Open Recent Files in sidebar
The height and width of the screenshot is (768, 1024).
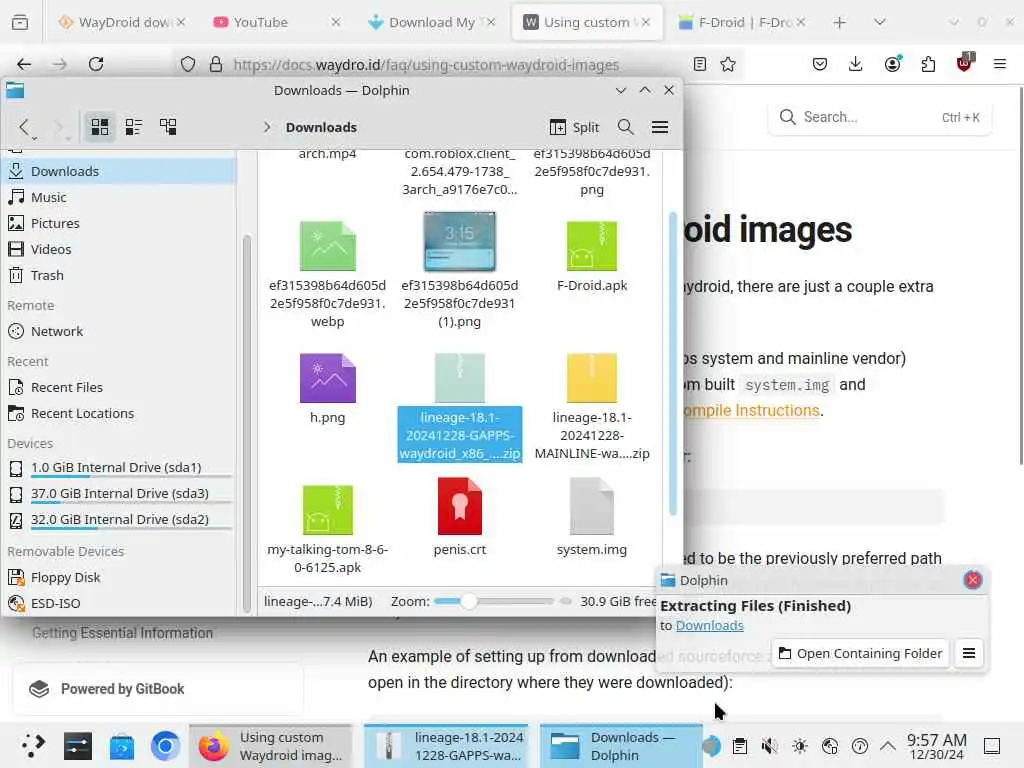click(120, 387)
